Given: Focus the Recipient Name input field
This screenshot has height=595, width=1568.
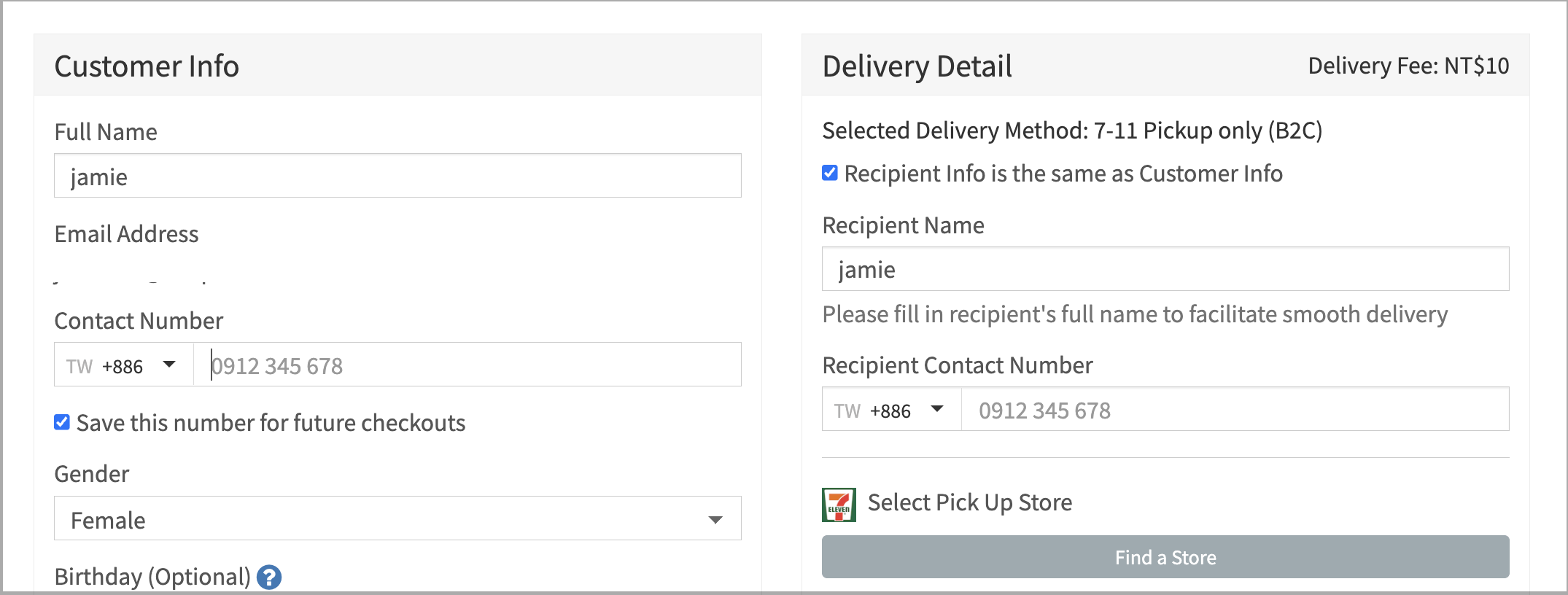Looking at the screenshot, I should (x=1165, y=269).
